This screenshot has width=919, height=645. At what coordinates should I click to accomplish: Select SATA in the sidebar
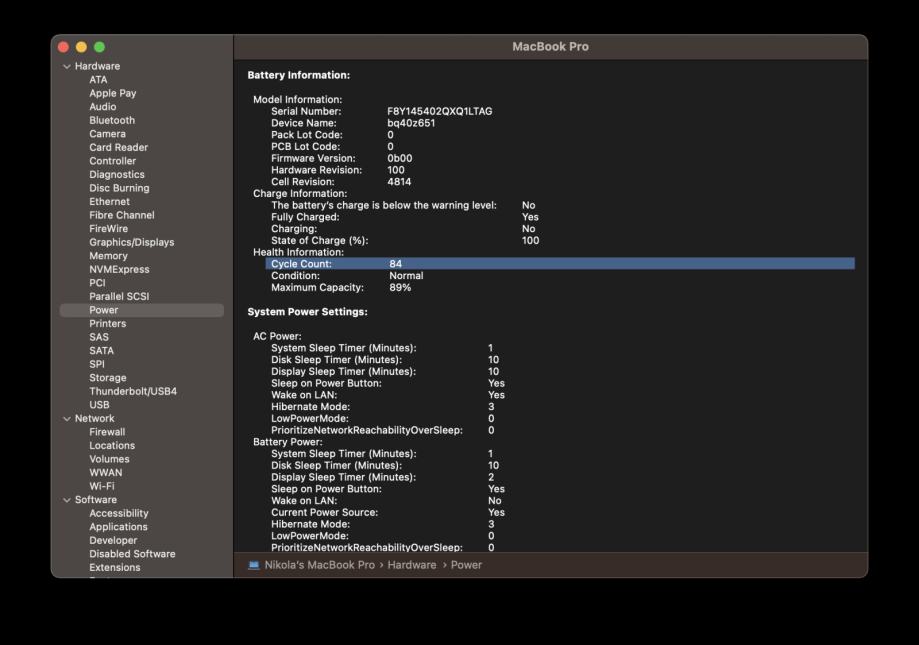tap(101, 350)
